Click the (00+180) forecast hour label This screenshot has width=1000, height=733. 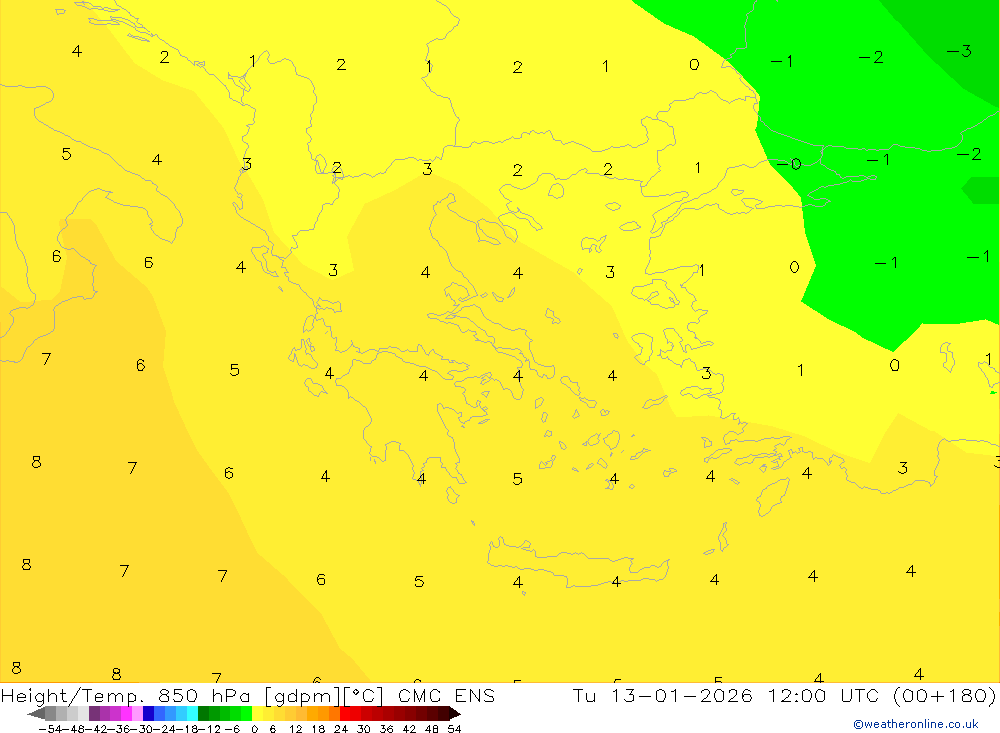pos(945,695)
